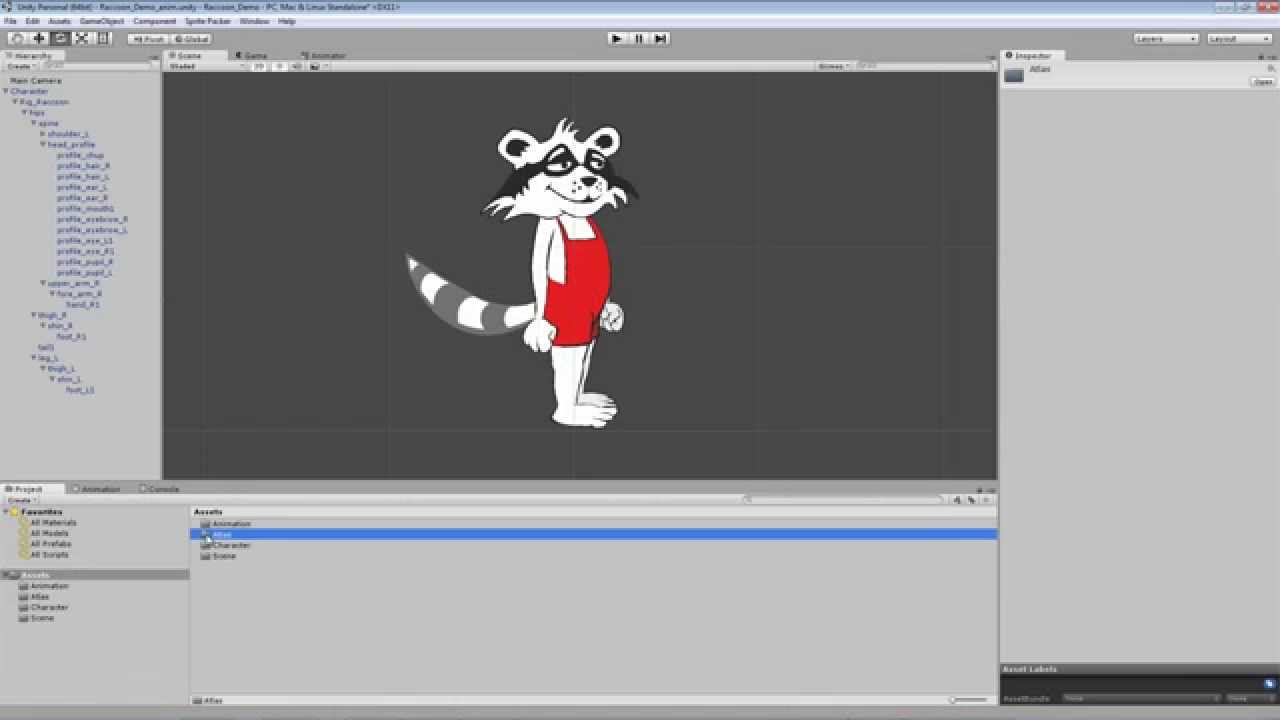Viewport: 1280px width, 720px height.
Task: Collapse the spine node
Action: click(x=34, y=123)
